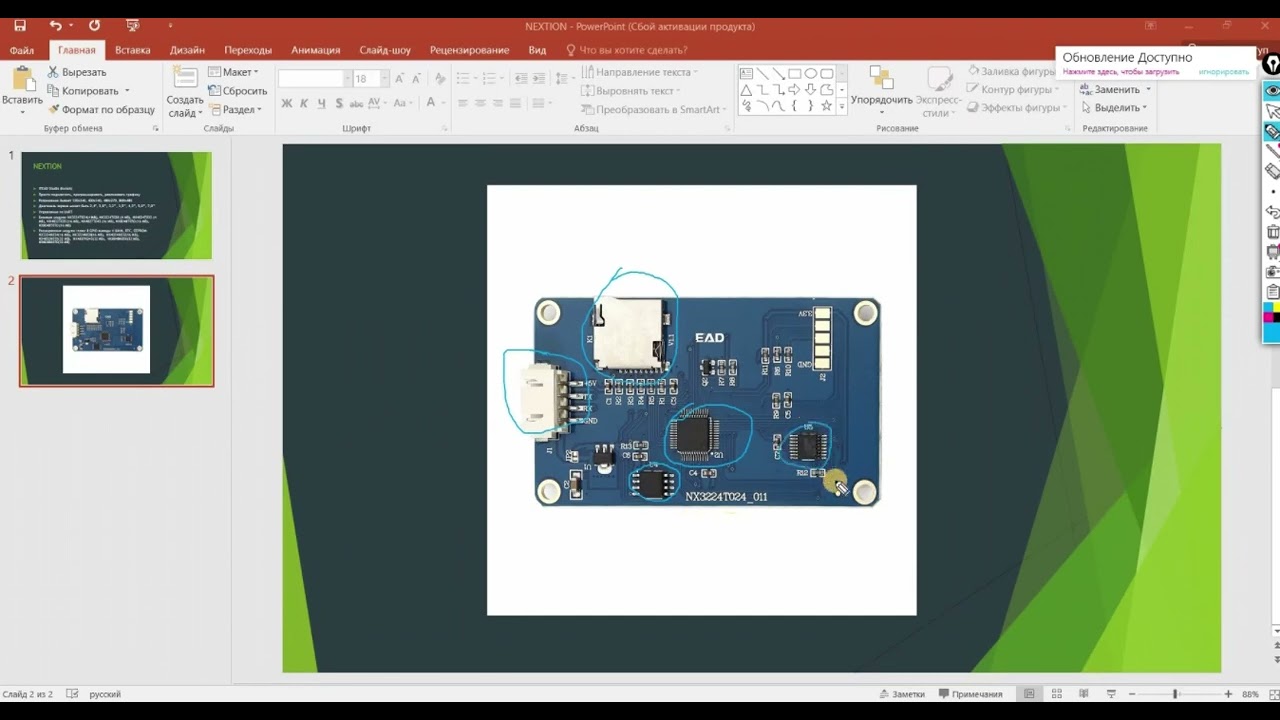Select the star shape in shapes gallery
Screen dimensions: 1280x720
point(826,105)
